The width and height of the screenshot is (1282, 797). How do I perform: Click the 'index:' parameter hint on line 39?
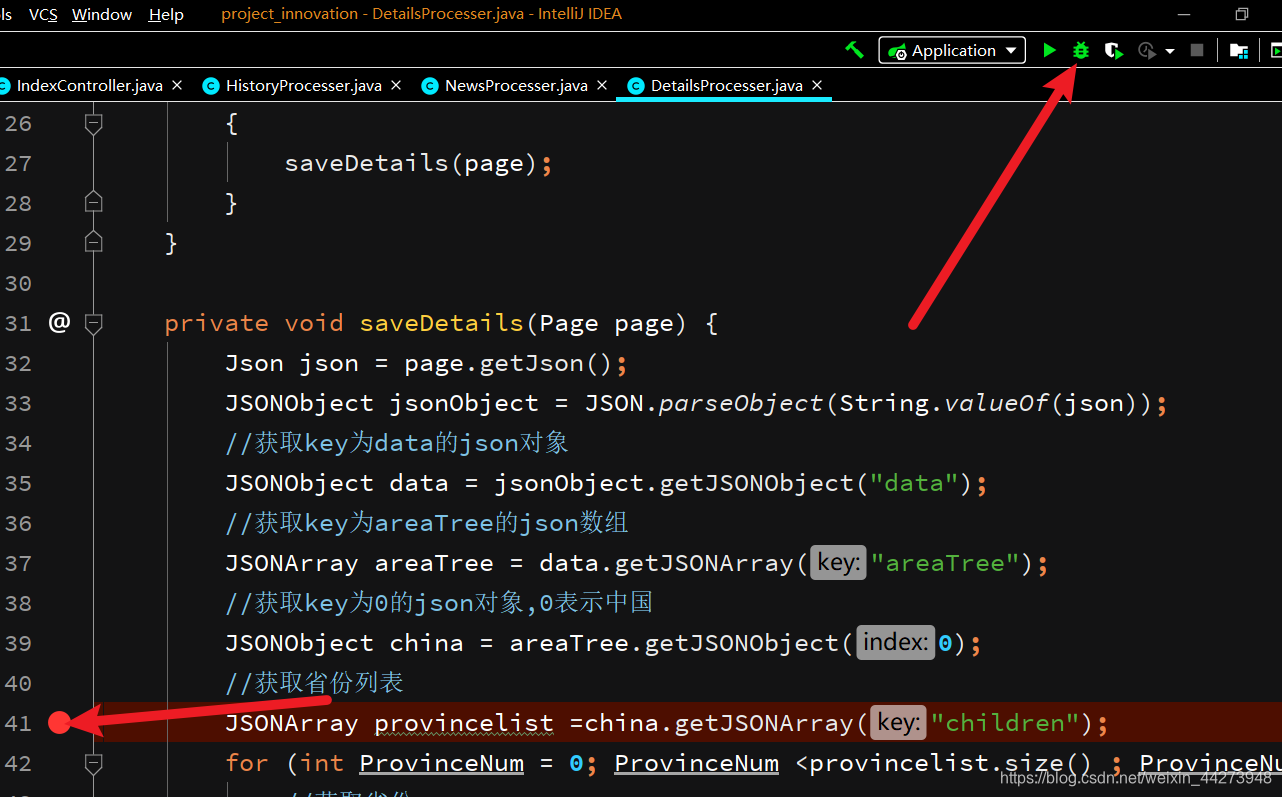[x=895, y=643]
